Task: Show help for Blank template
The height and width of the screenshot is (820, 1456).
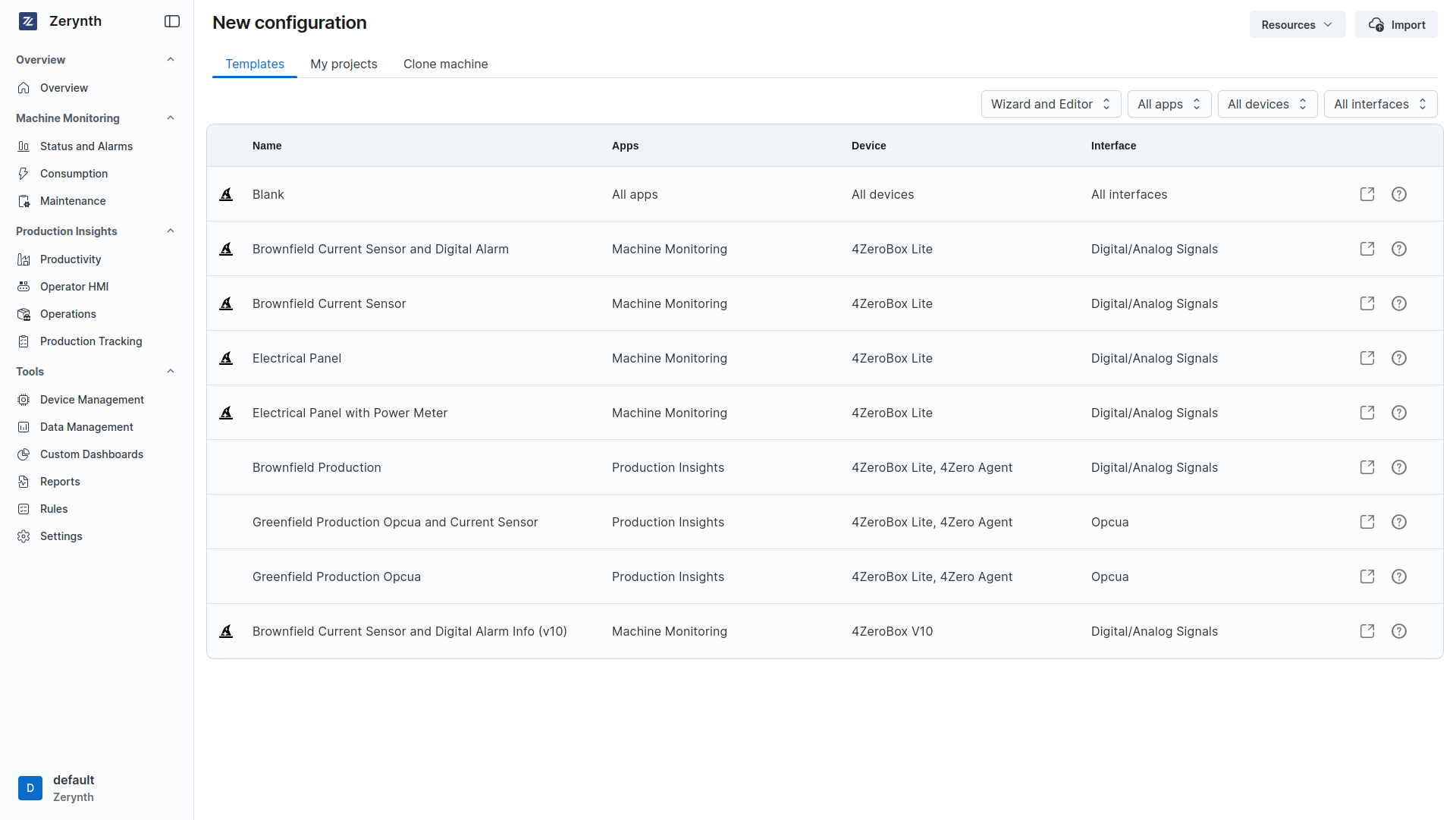Action: [x=1399, y=194]
